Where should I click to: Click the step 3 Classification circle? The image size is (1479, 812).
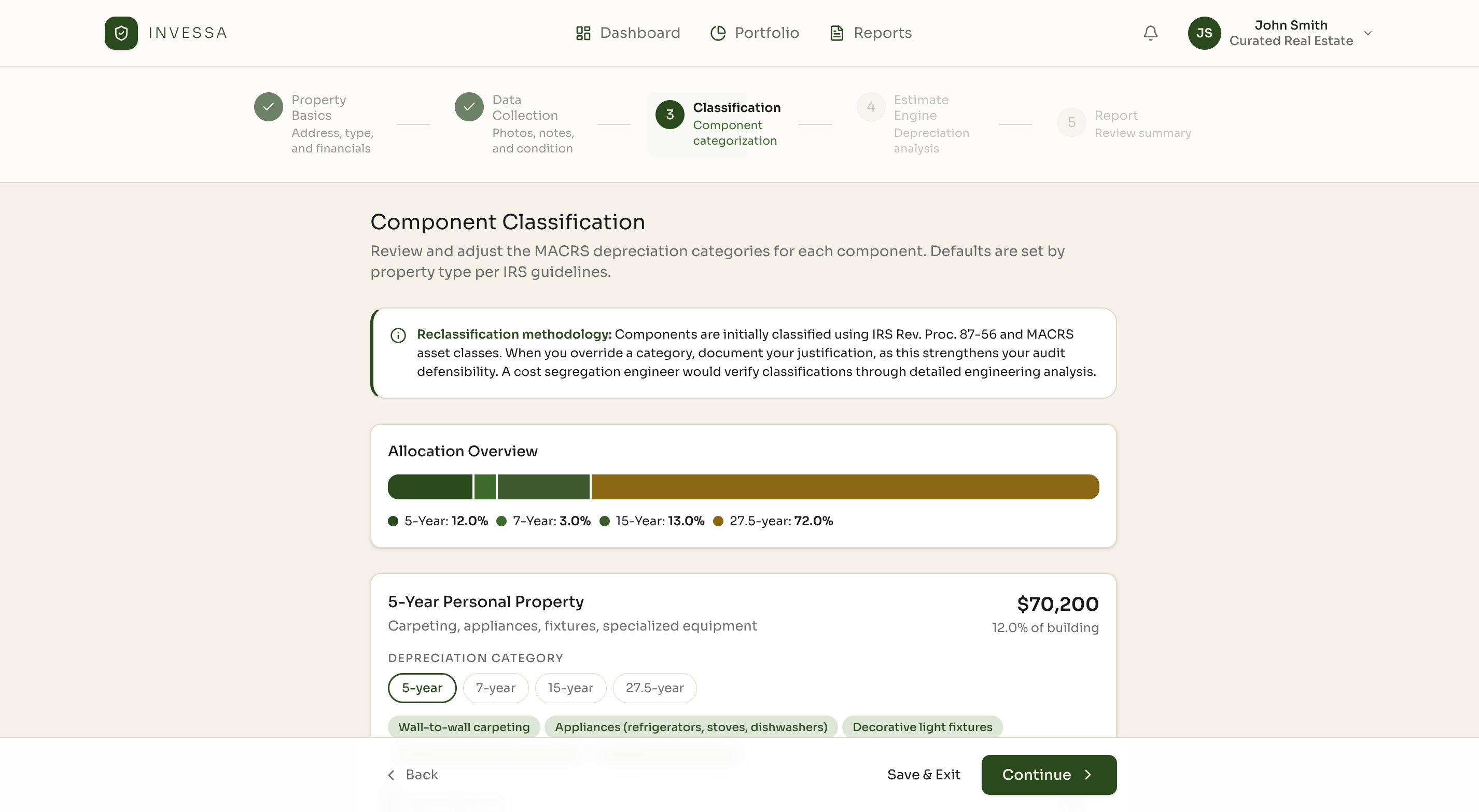[669, 115]
